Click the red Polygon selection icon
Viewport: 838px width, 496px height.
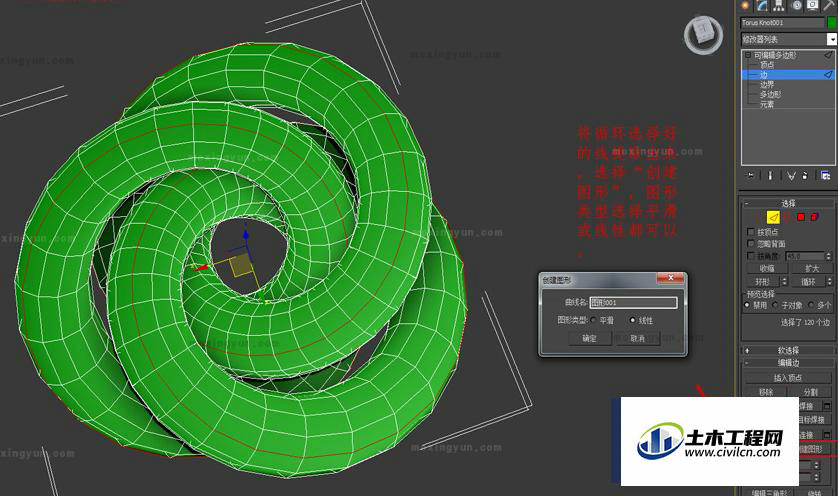[x=801, y=217]
